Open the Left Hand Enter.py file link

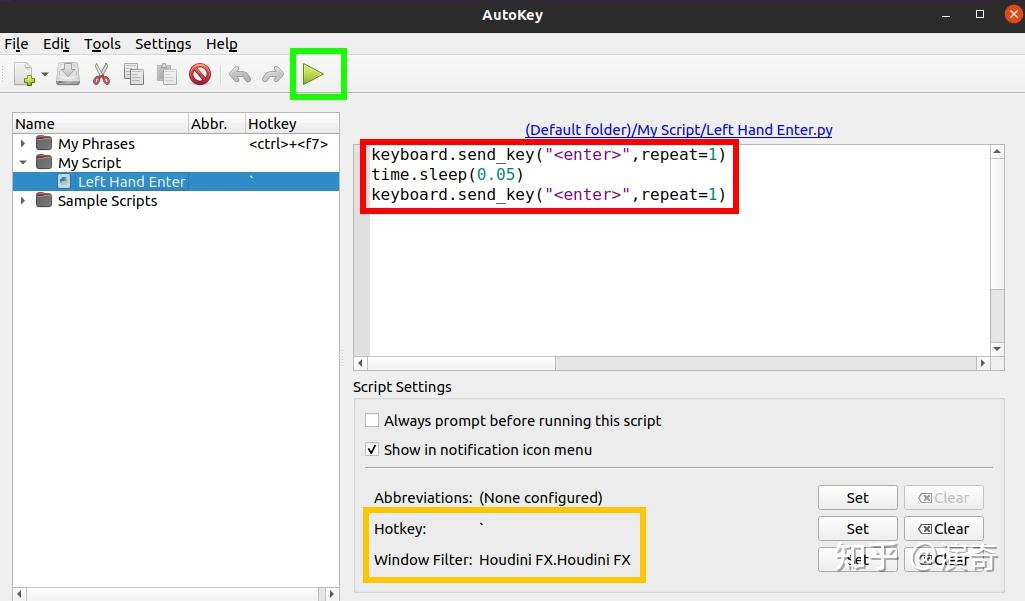tap(678, 129)
